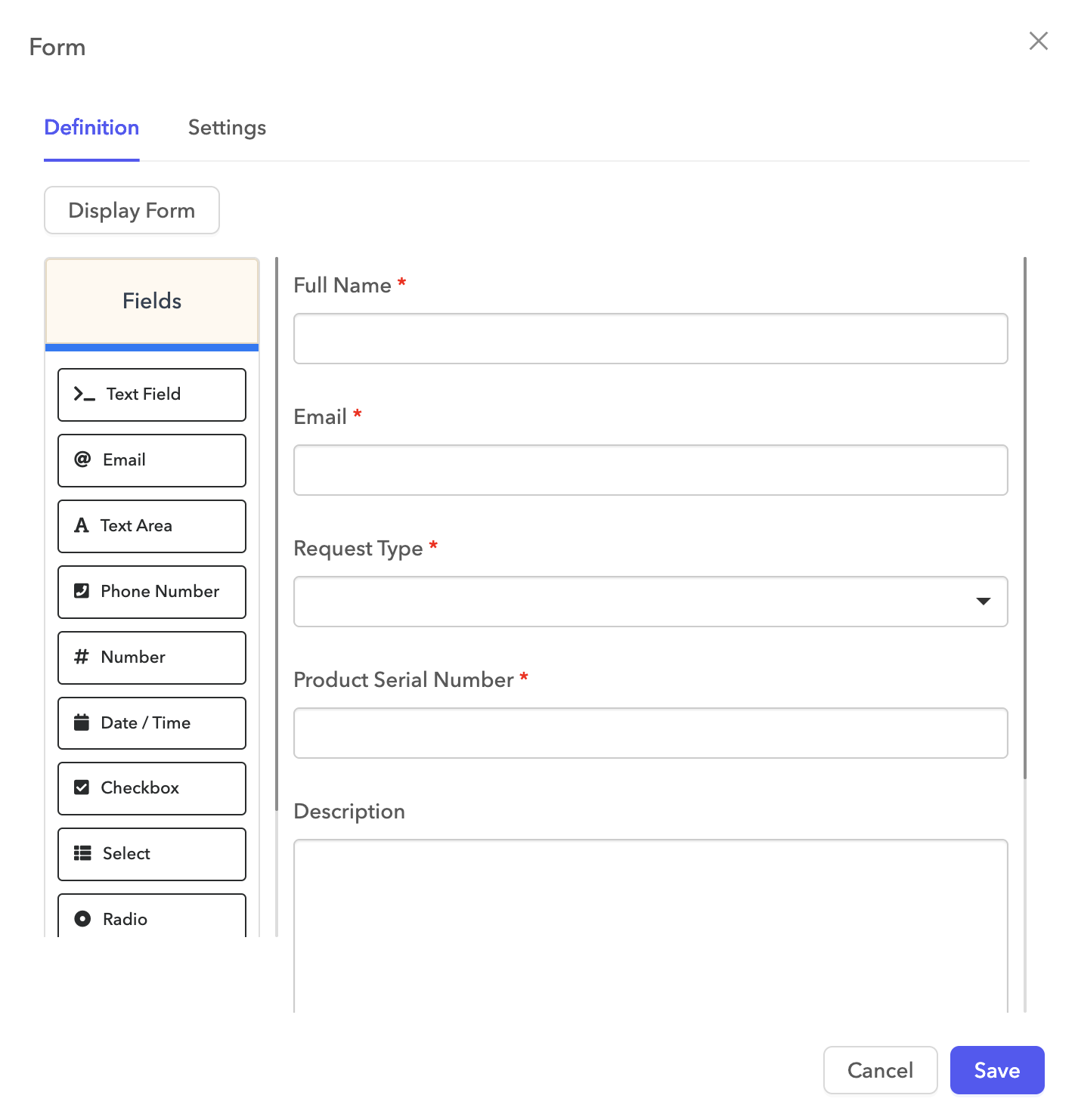This screenshot has height=1120, width=1075.
Task: Cancel the form editing
Action: click(880, 1070)
